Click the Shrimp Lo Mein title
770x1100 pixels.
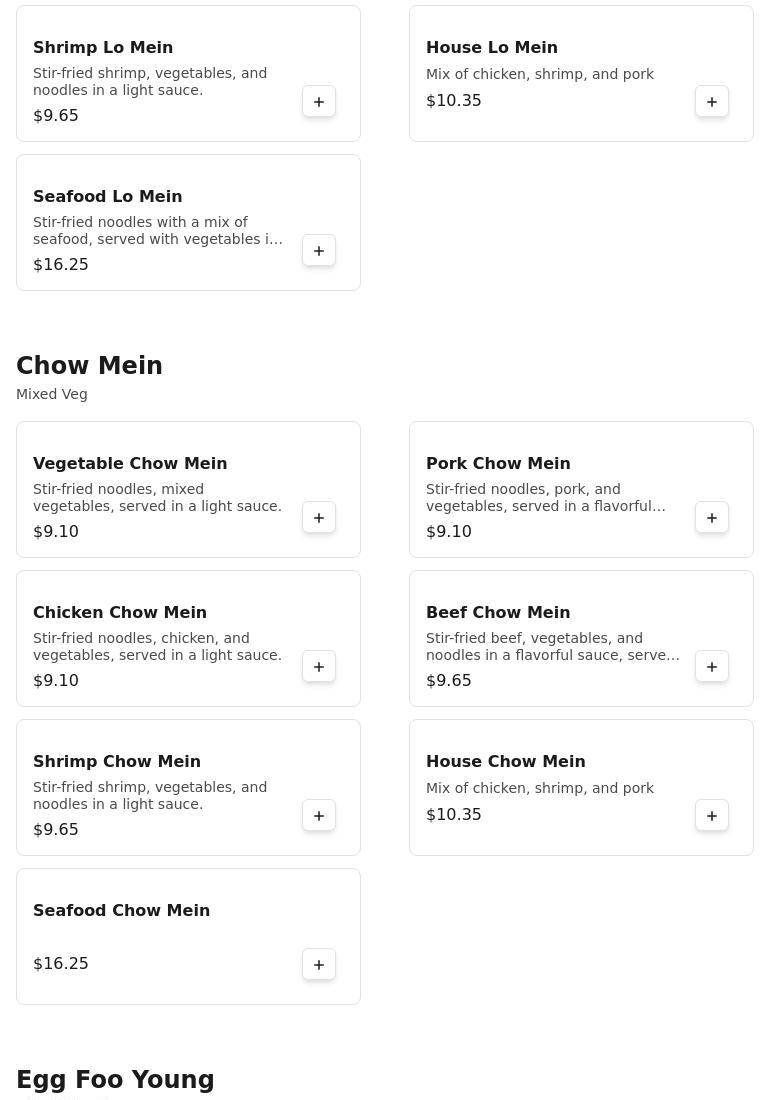103,47
